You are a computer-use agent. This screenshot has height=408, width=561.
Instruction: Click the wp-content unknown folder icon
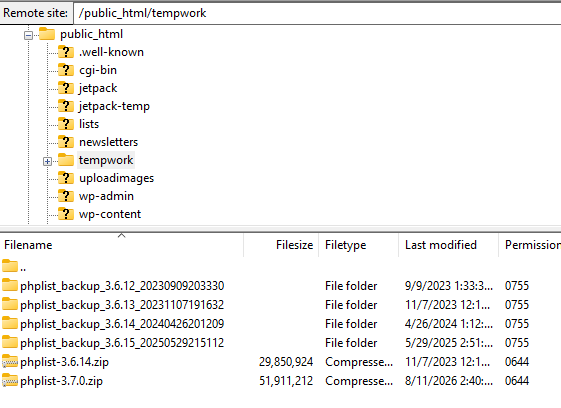(66, 214)
